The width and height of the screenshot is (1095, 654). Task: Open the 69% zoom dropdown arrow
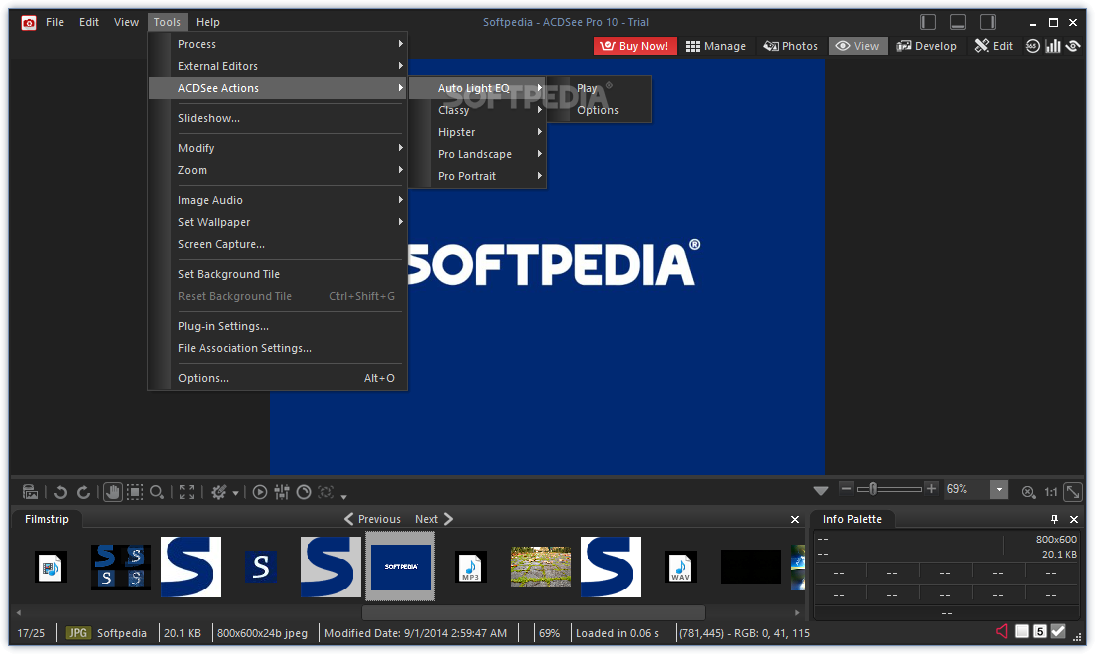999,489
